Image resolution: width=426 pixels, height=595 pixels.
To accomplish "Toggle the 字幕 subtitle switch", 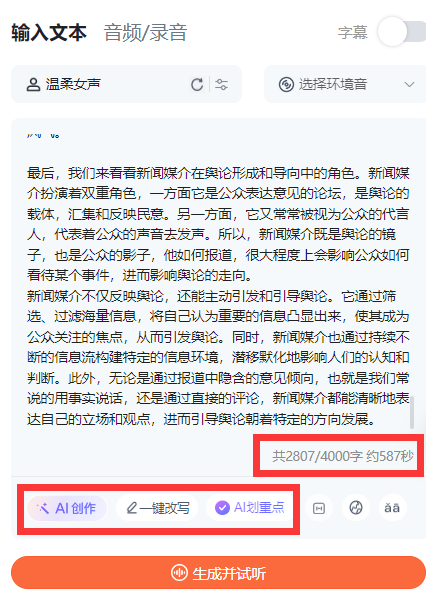I will click(x=402, y=31).
